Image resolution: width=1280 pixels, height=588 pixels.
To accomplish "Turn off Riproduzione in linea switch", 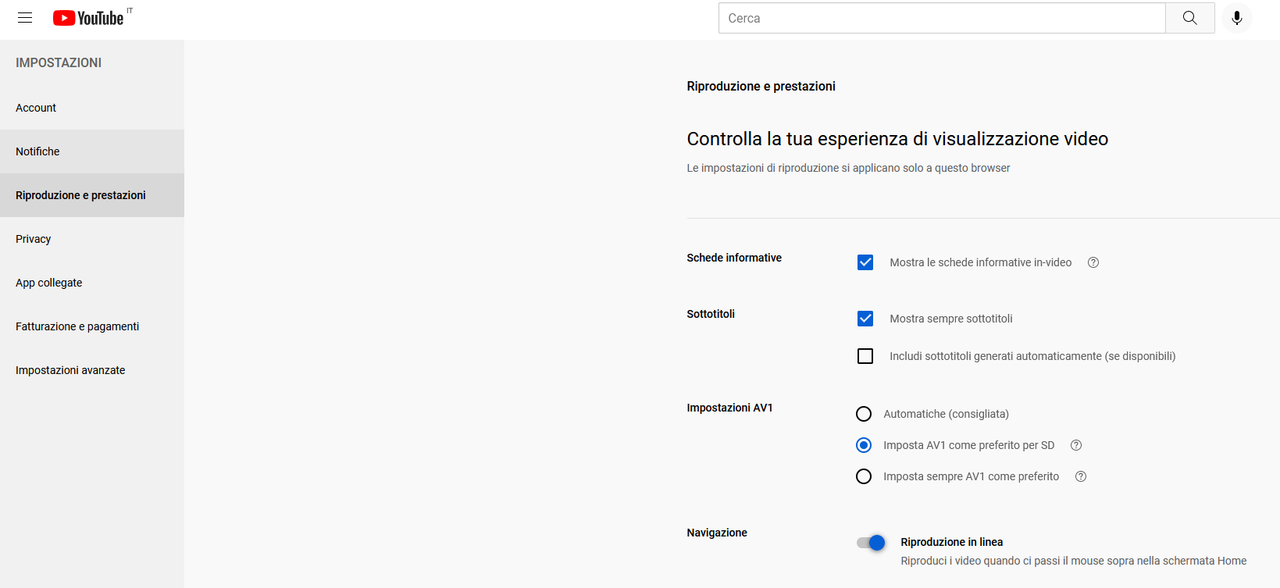I will (x=871, y=542).
